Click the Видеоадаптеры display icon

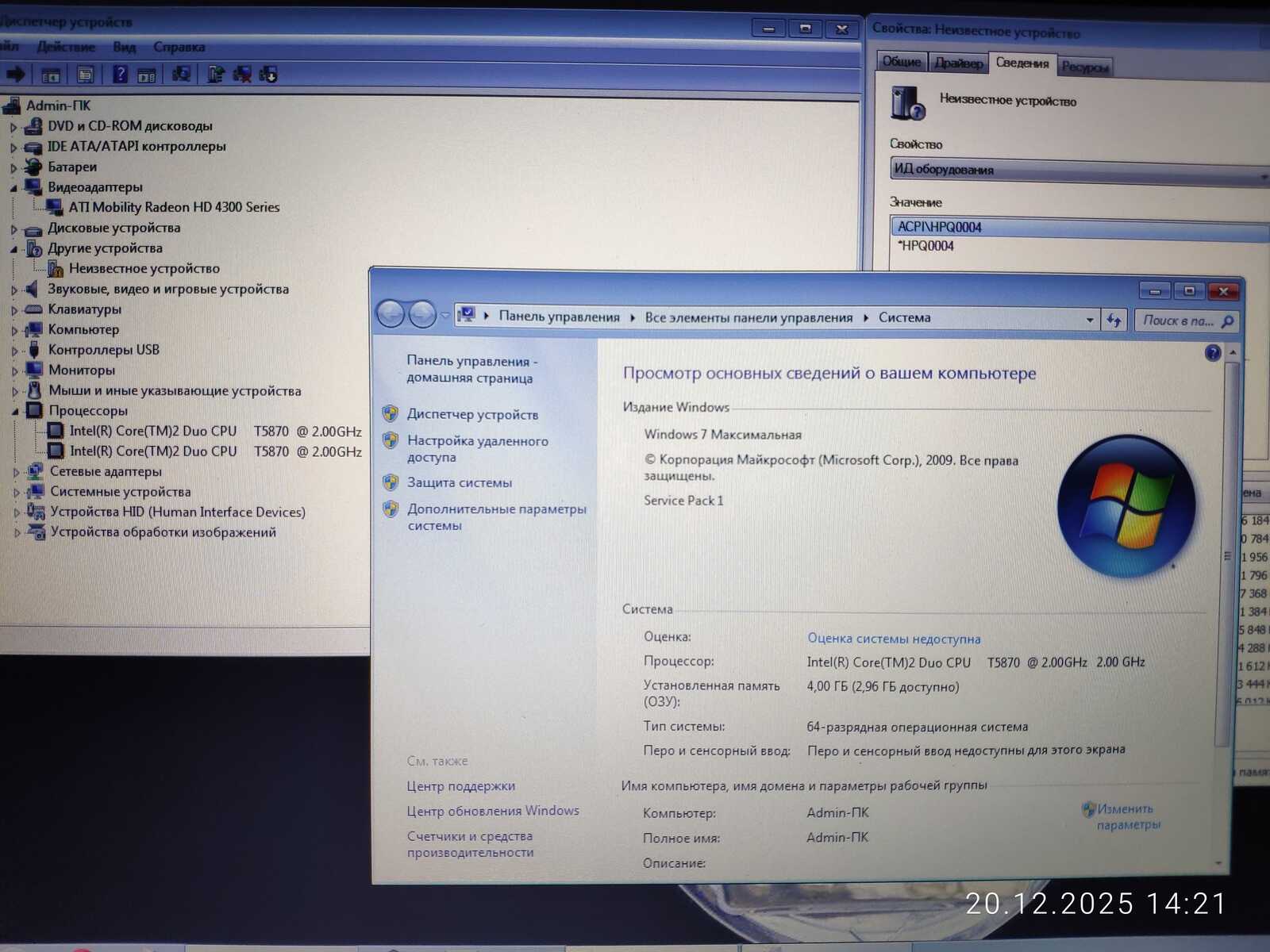(33, 187)
